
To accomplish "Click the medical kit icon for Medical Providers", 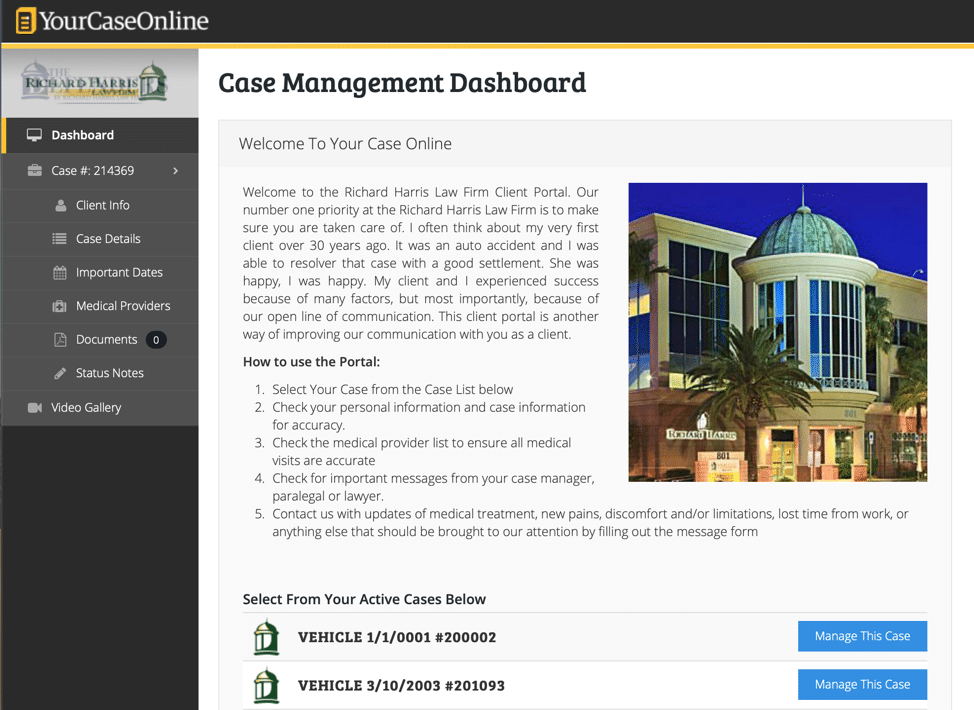I will point(60,306).
